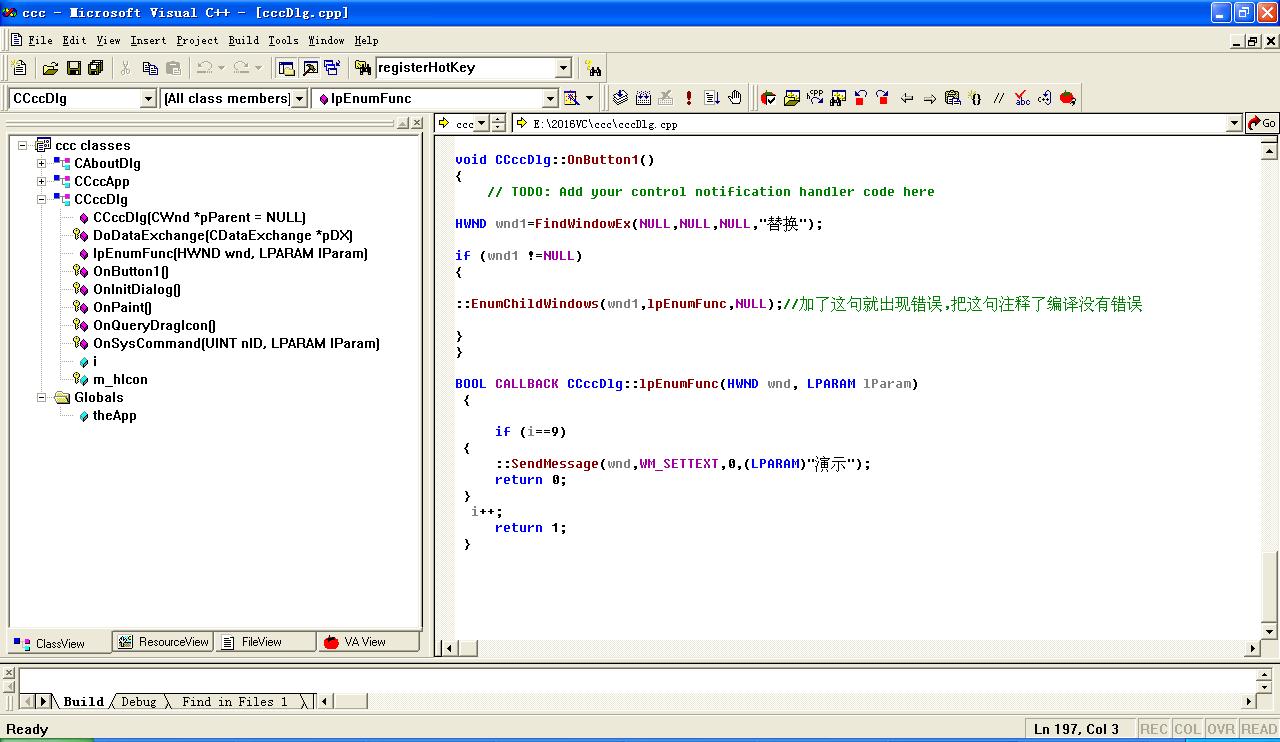Switch to corresponding cpp/header file icon

click(x=815, y=98)
